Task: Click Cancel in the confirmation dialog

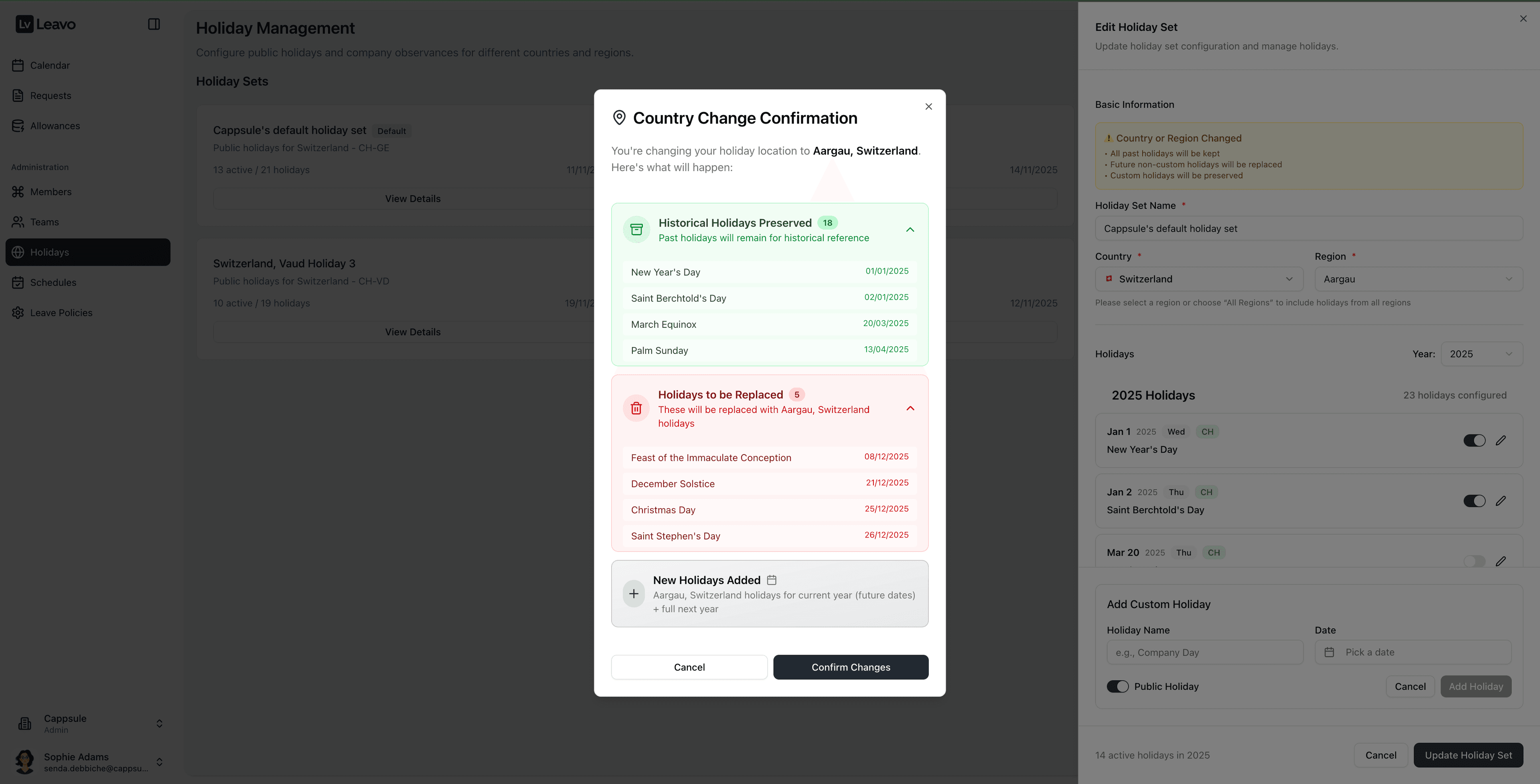Action: click(689, 667)
